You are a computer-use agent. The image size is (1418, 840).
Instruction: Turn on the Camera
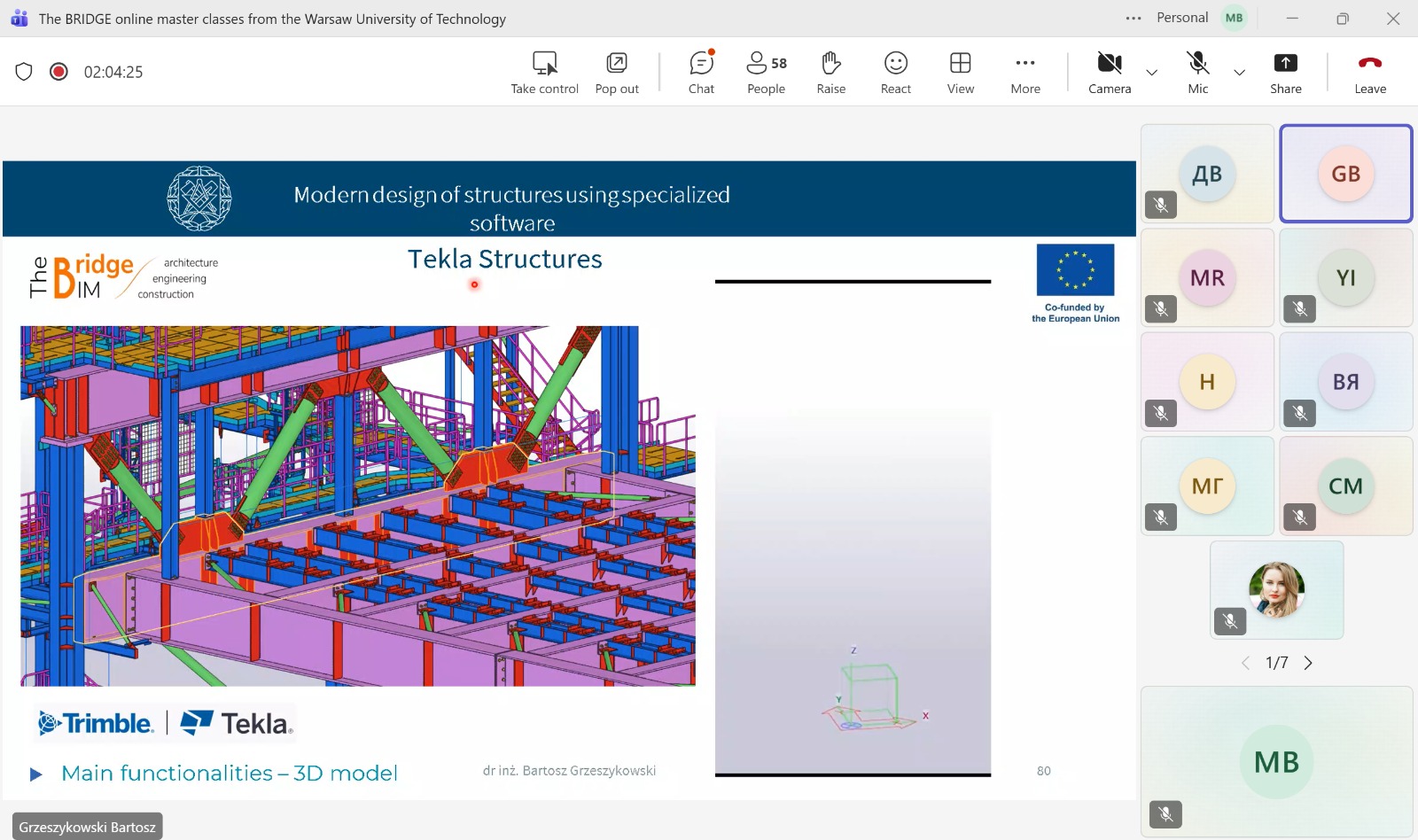[x=1109, y=72]
